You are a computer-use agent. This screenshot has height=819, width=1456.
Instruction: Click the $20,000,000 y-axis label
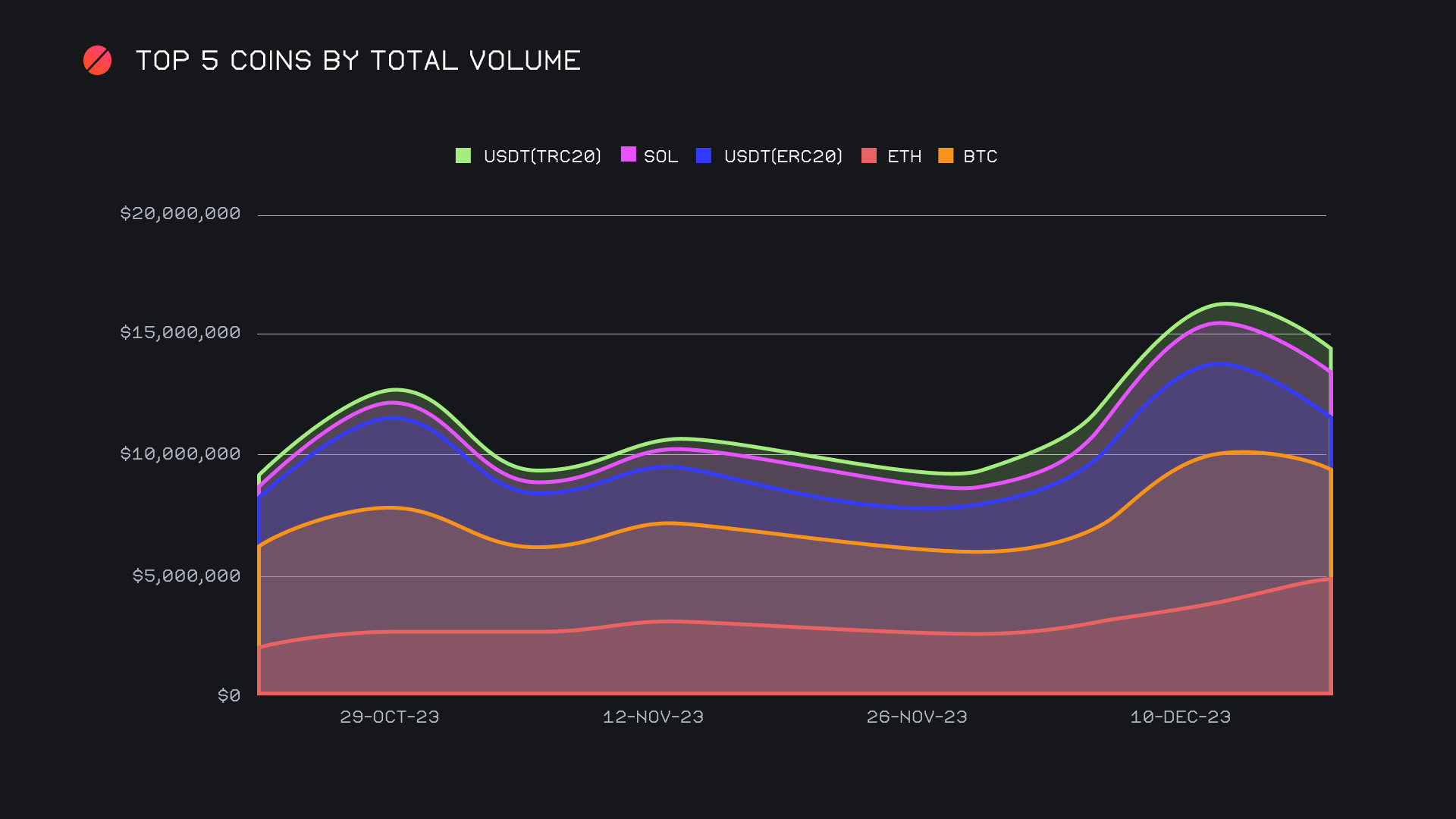pyautogui.click(x=180, y=213)
